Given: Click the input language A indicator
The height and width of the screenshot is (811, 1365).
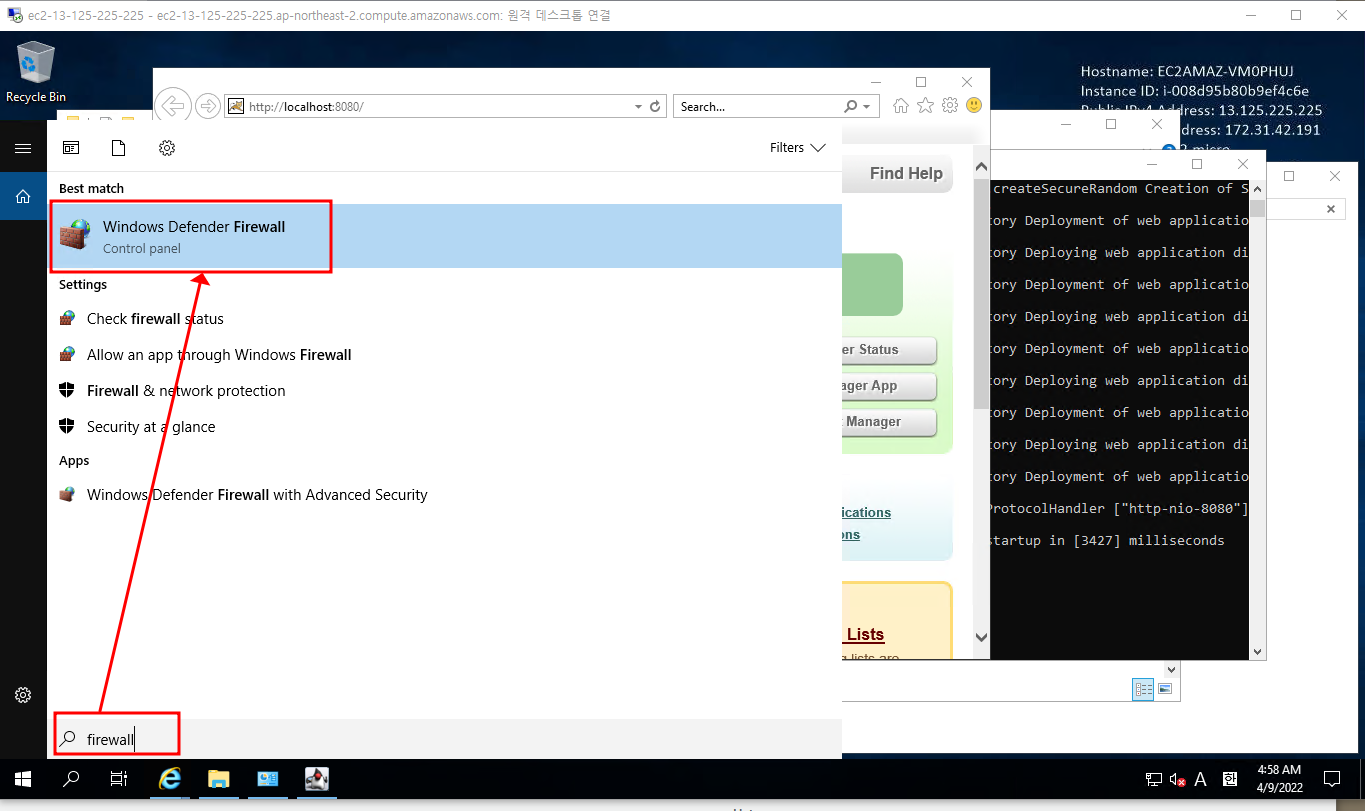Looking at the screenshot, I should [1200, 779].
